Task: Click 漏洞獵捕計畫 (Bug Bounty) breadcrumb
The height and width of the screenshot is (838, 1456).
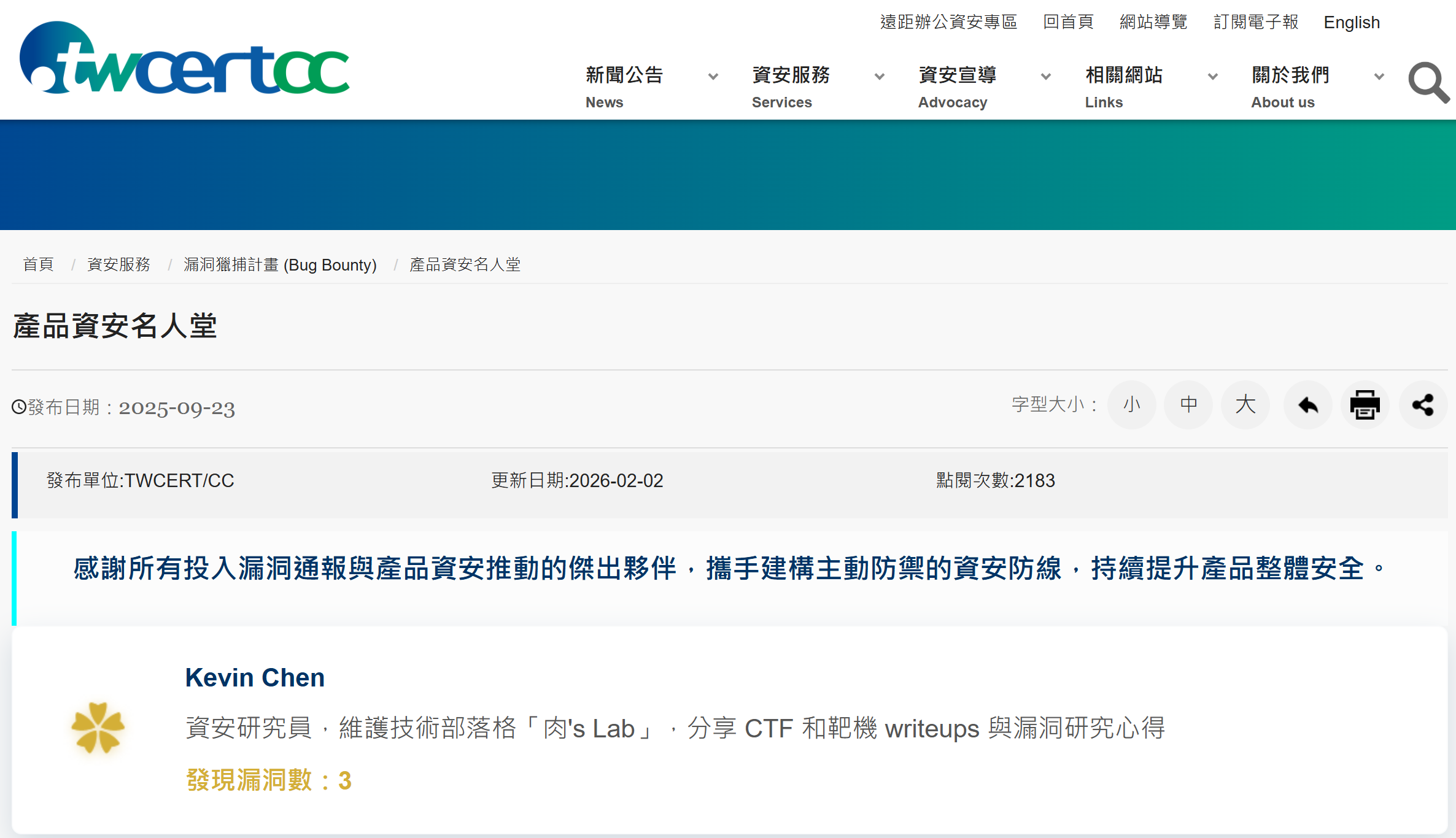Action: [x=280, y=264]
